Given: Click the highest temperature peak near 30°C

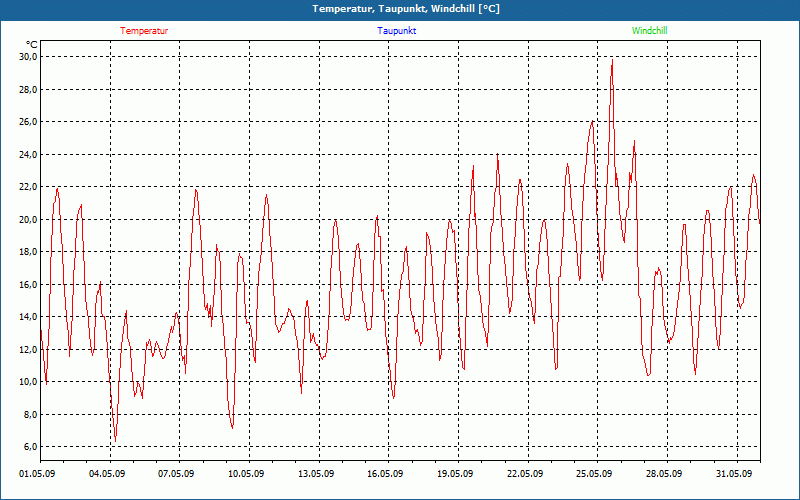Looking at the screenshot, I should click(x=612, y=60).
